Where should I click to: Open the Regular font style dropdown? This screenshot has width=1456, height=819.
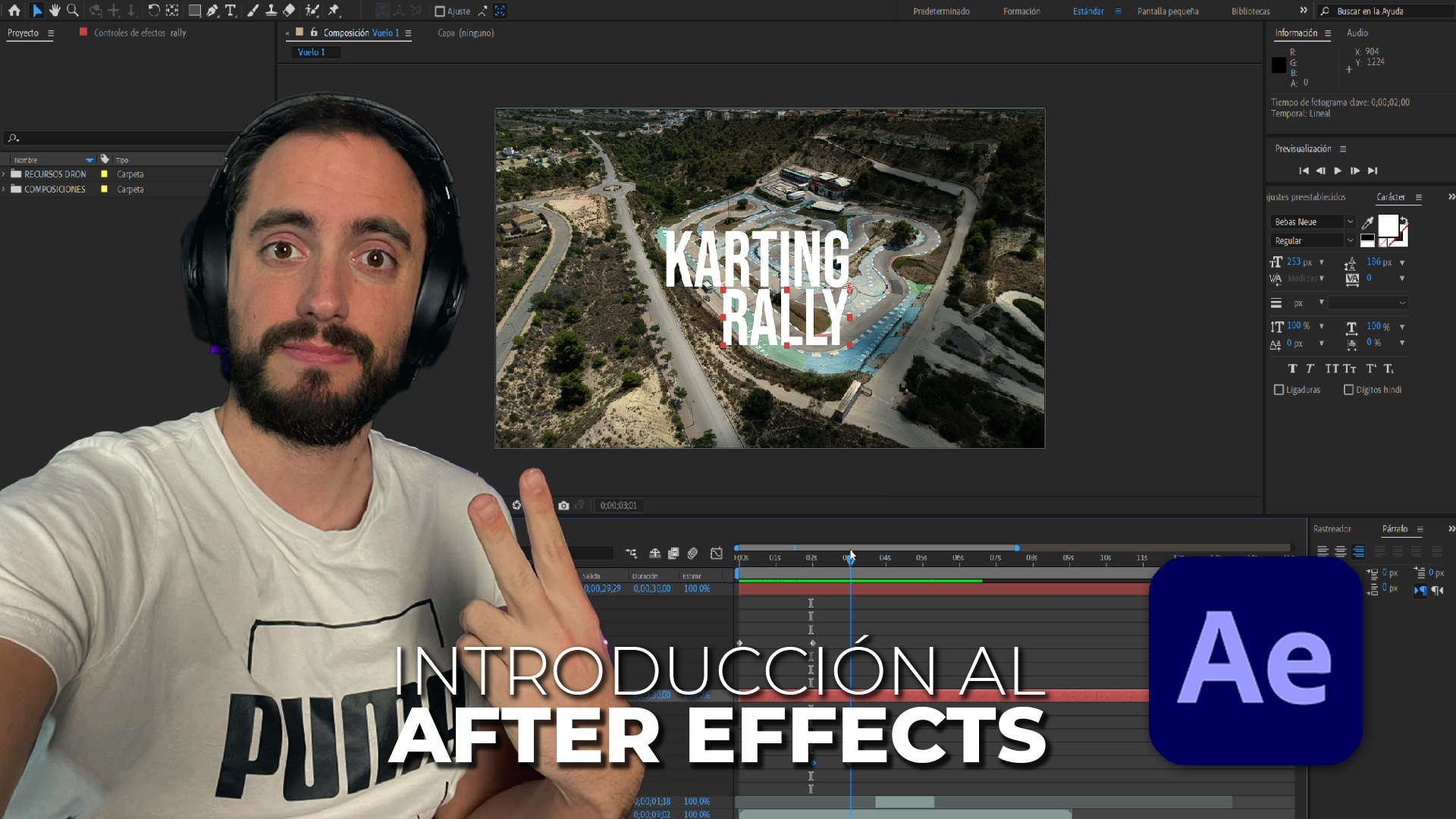[1350, 241]
